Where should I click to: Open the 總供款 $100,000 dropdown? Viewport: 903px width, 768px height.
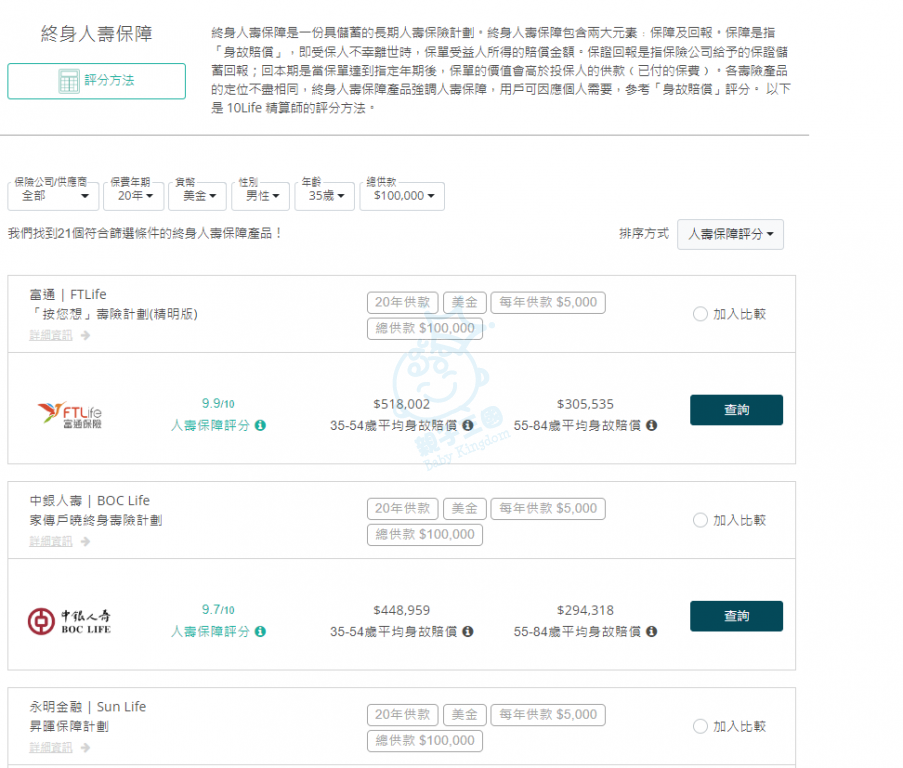(x=402, y=196)
